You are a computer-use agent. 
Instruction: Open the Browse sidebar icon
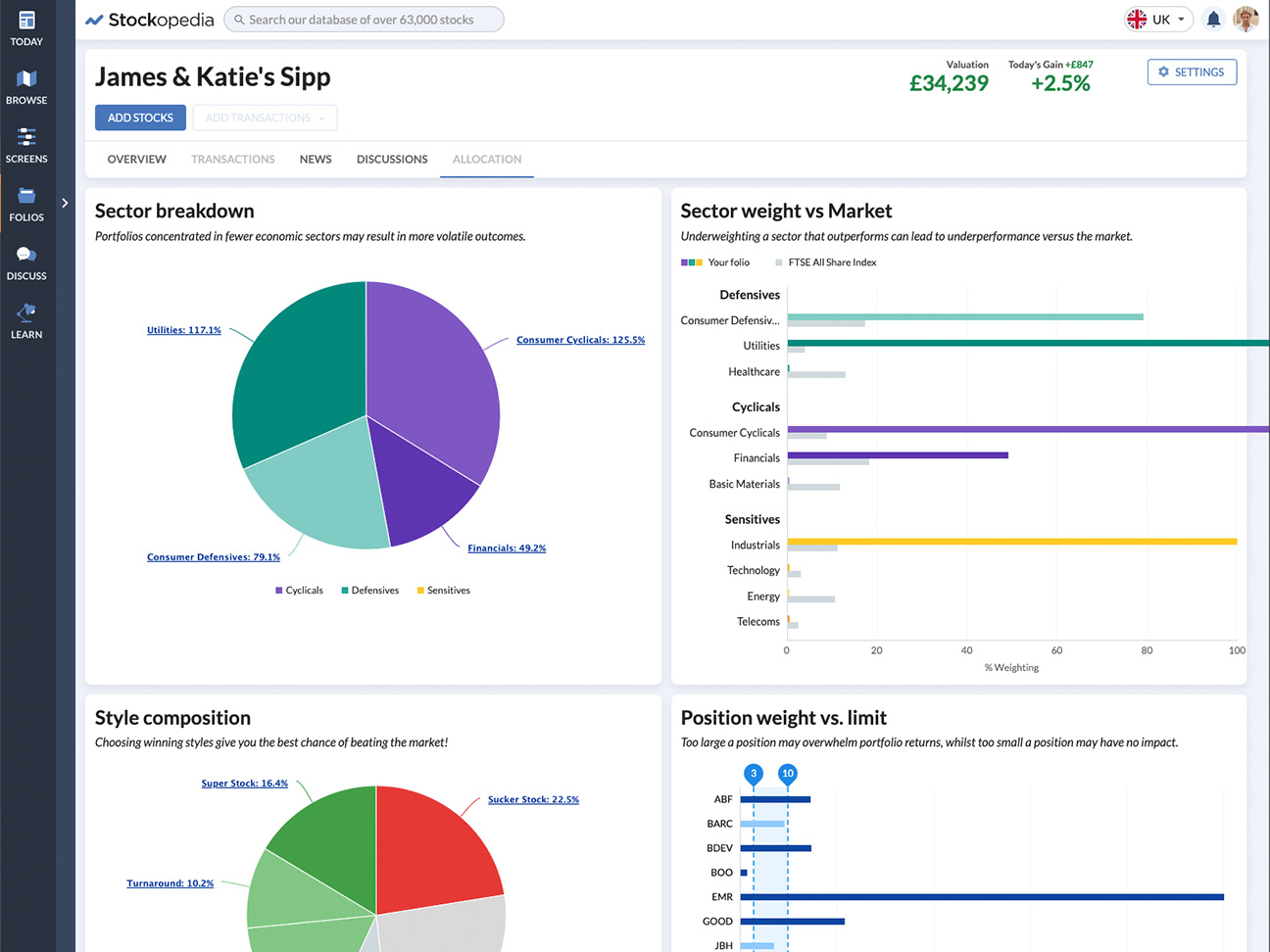[26, 87]
